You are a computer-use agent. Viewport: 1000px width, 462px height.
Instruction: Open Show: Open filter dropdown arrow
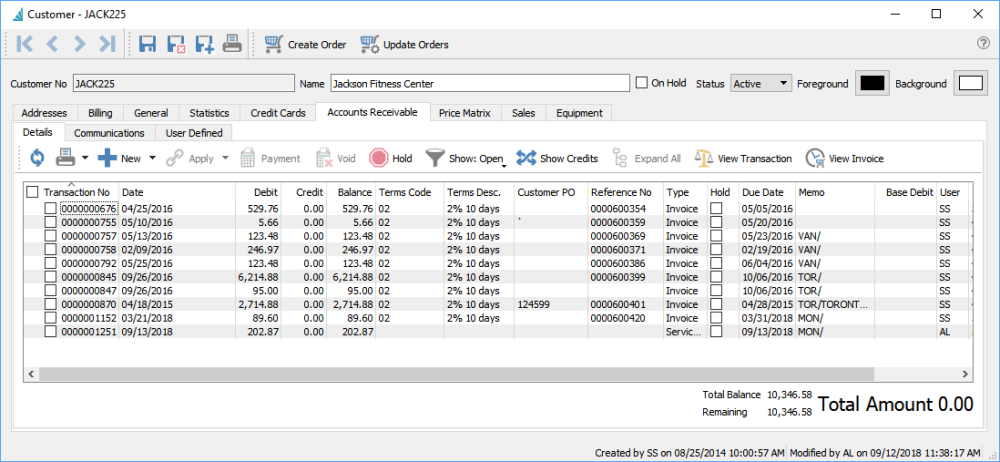click(504, 166)
